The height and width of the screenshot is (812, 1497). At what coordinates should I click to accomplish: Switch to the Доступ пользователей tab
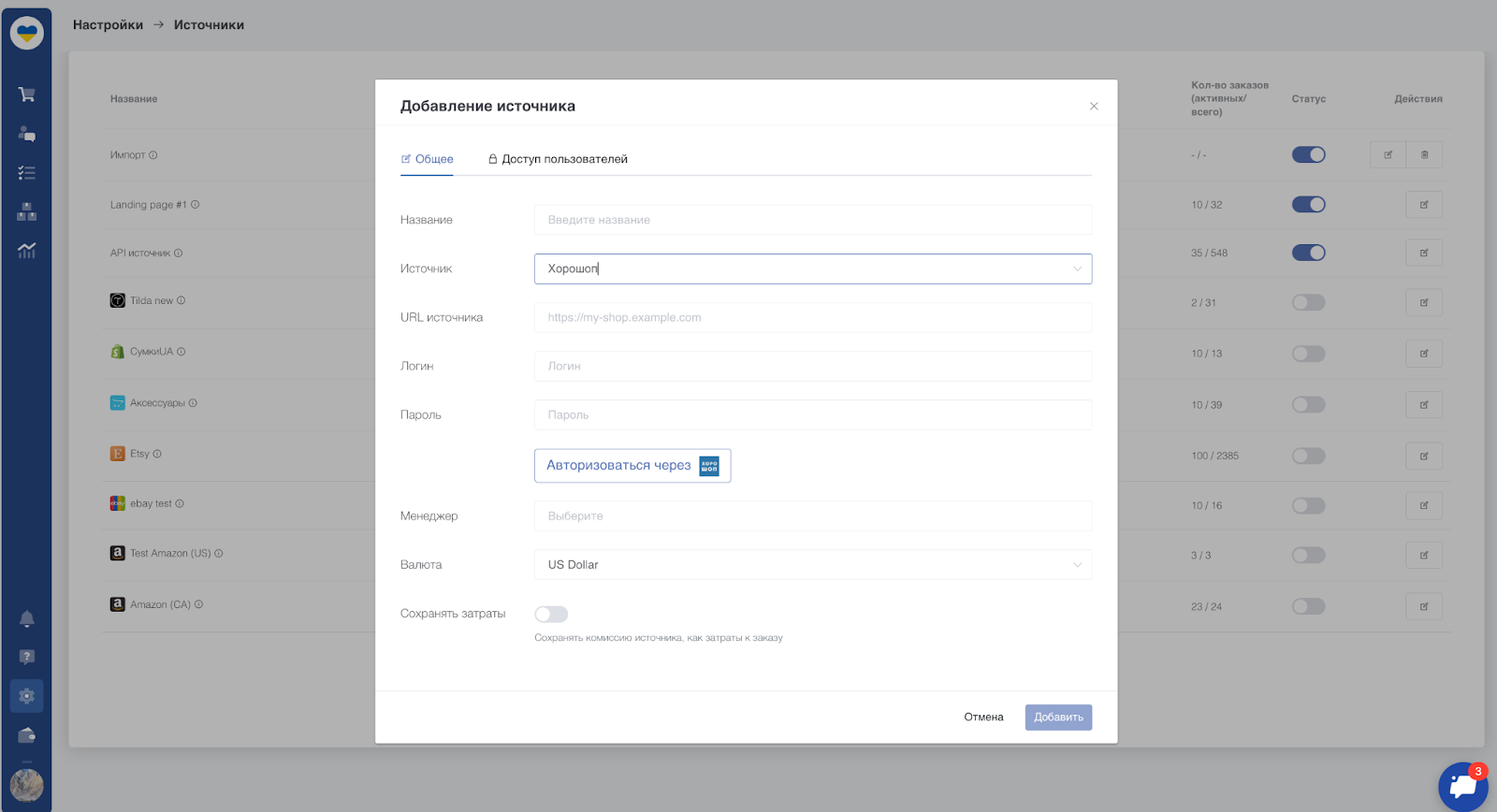[x=558, y=159]
